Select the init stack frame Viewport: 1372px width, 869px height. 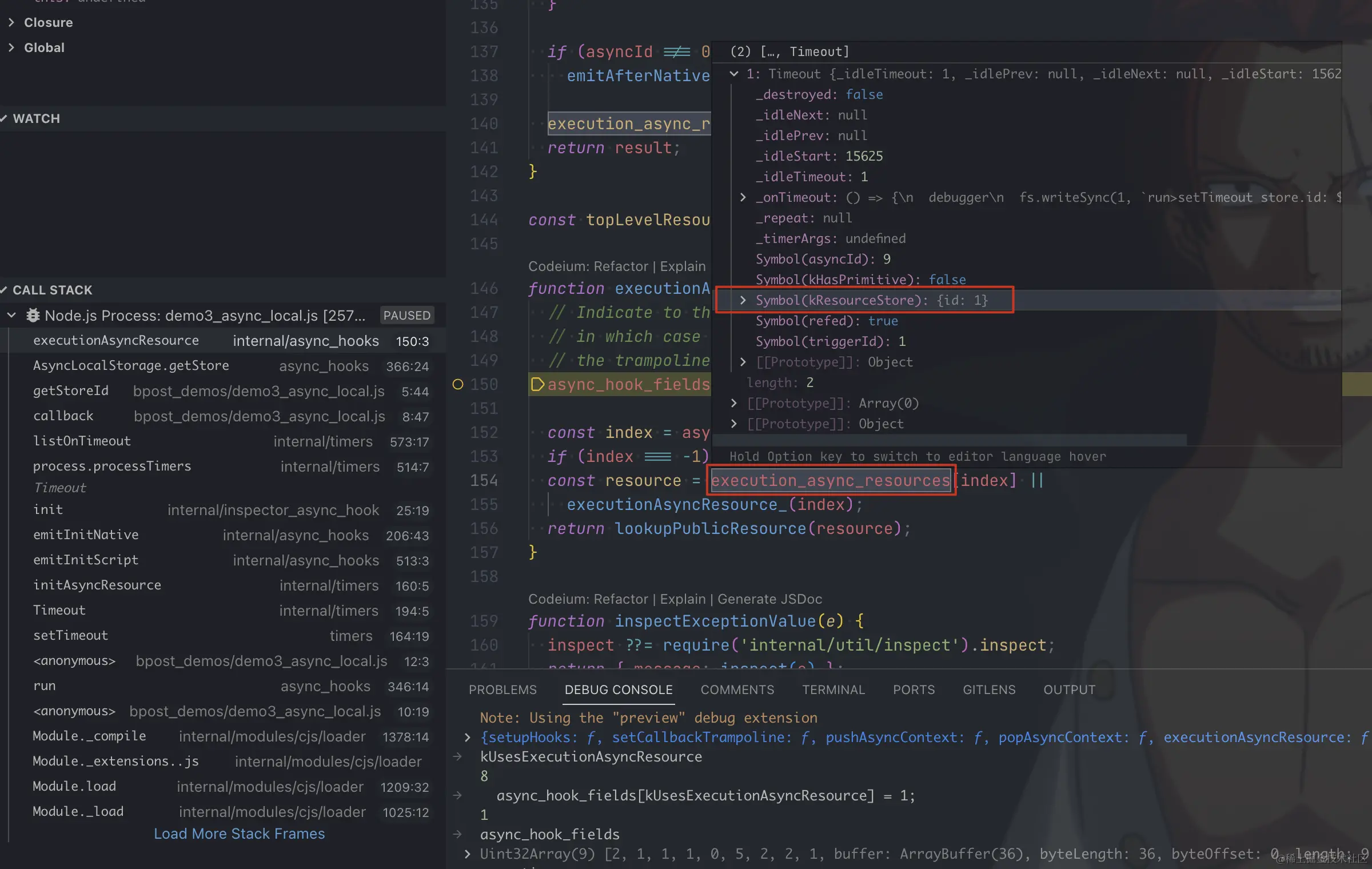223,510
